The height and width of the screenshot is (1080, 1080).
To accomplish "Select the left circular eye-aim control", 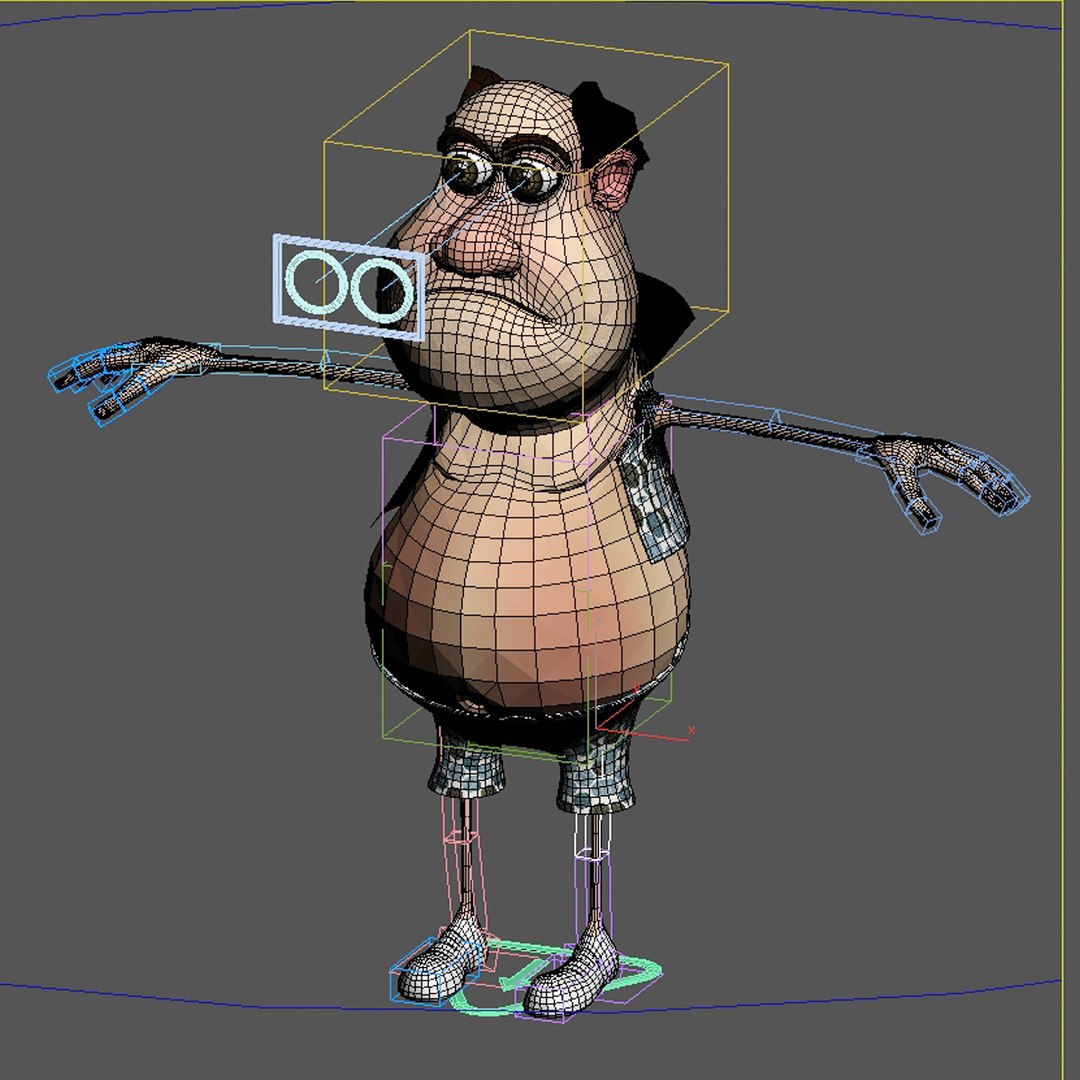I will point(317,280).
